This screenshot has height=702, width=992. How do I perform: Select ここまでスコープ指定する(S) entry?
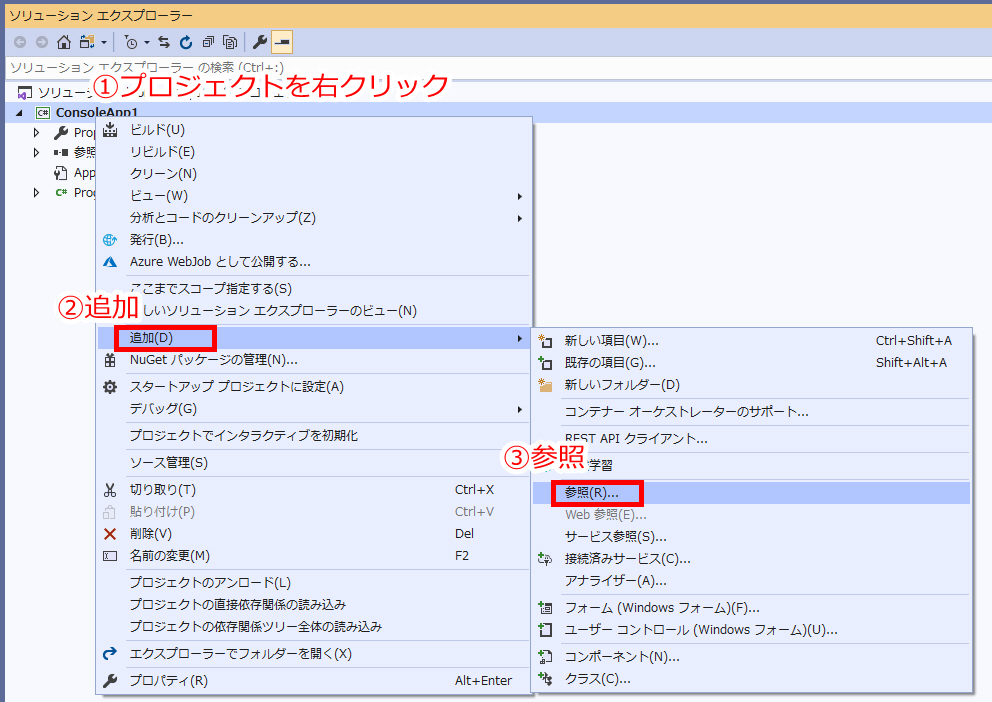[314, 289]
